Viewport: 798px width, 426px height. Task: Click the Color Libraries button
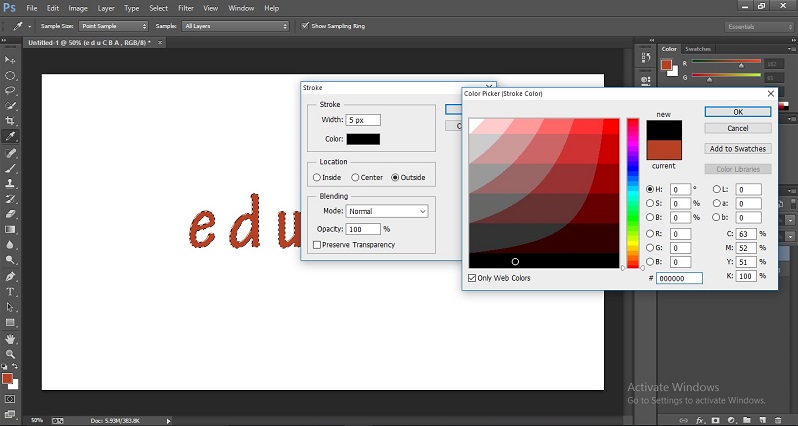pyautogui.click(x=738, y=169)
